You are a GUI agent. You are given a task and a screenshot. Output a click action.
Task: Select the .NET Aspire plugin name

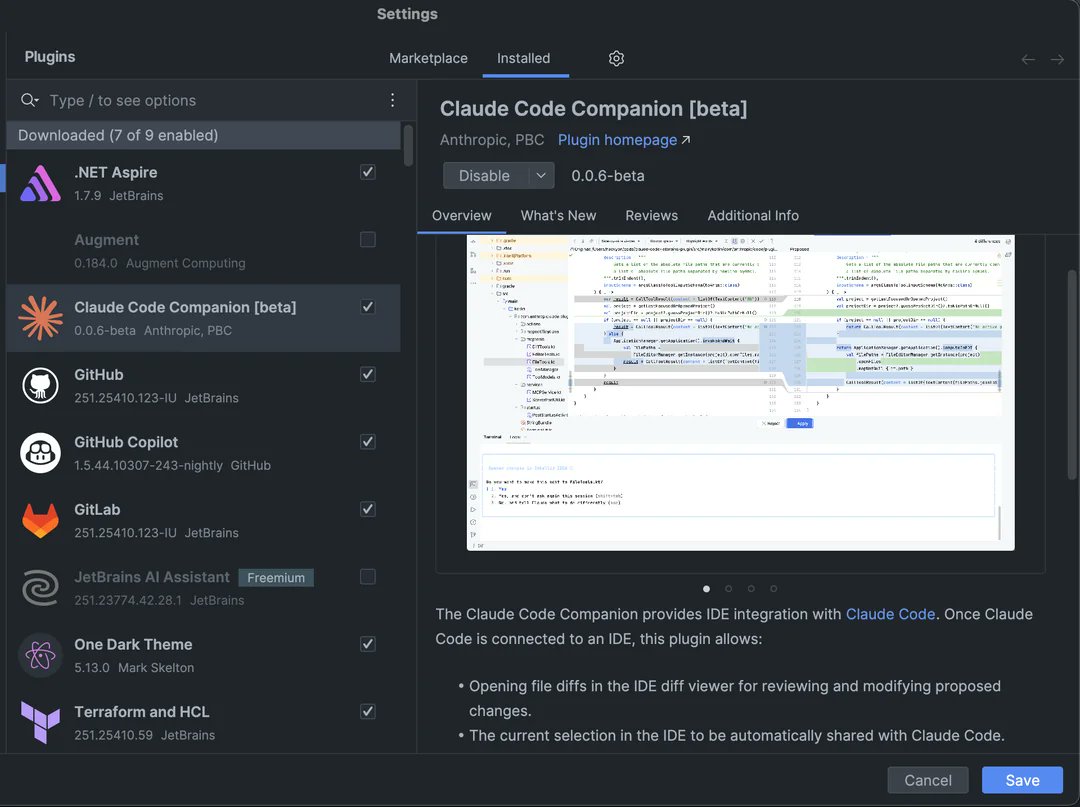coord(116,172)
